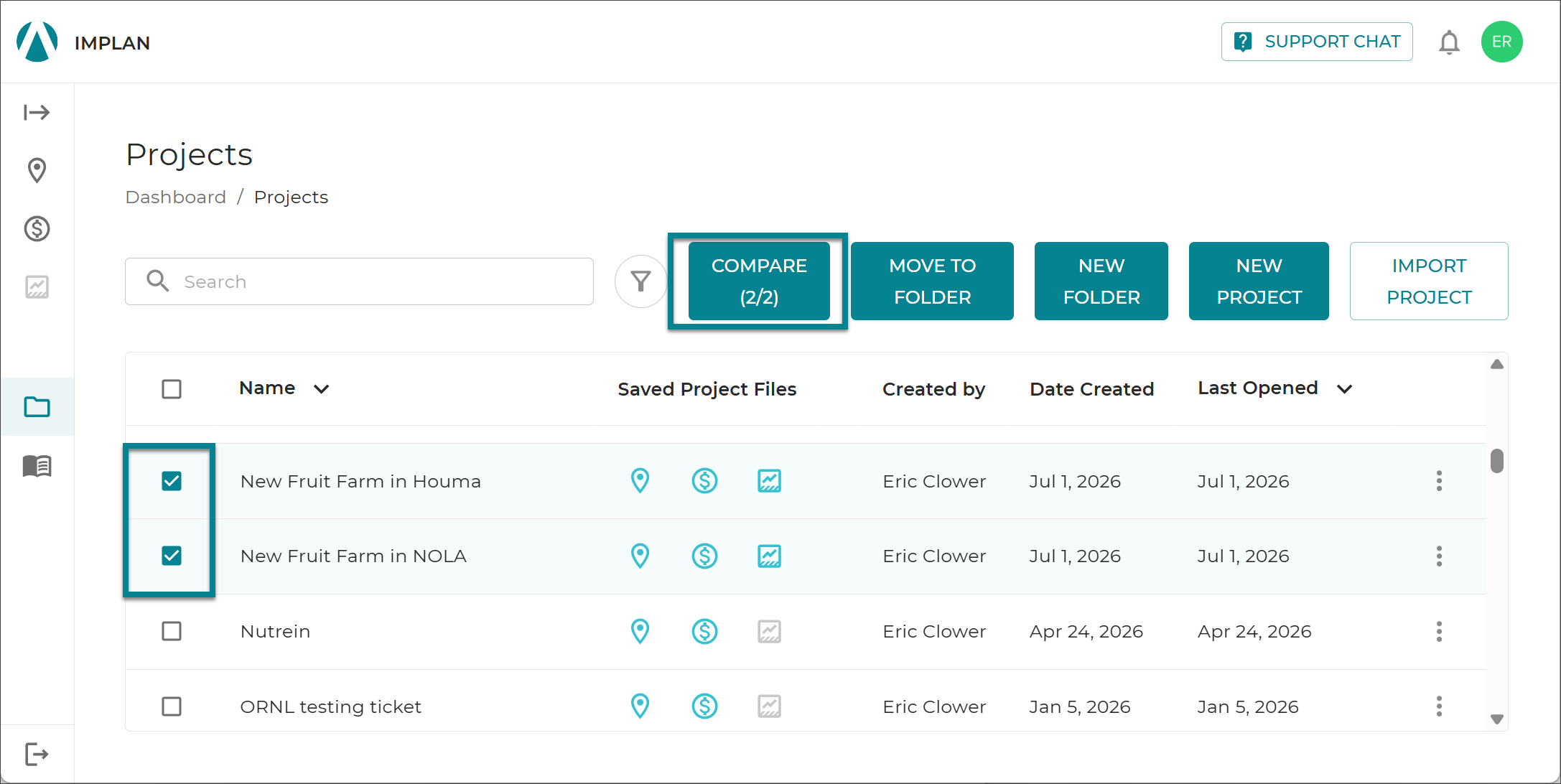Click the Date Created column header

1091,389
